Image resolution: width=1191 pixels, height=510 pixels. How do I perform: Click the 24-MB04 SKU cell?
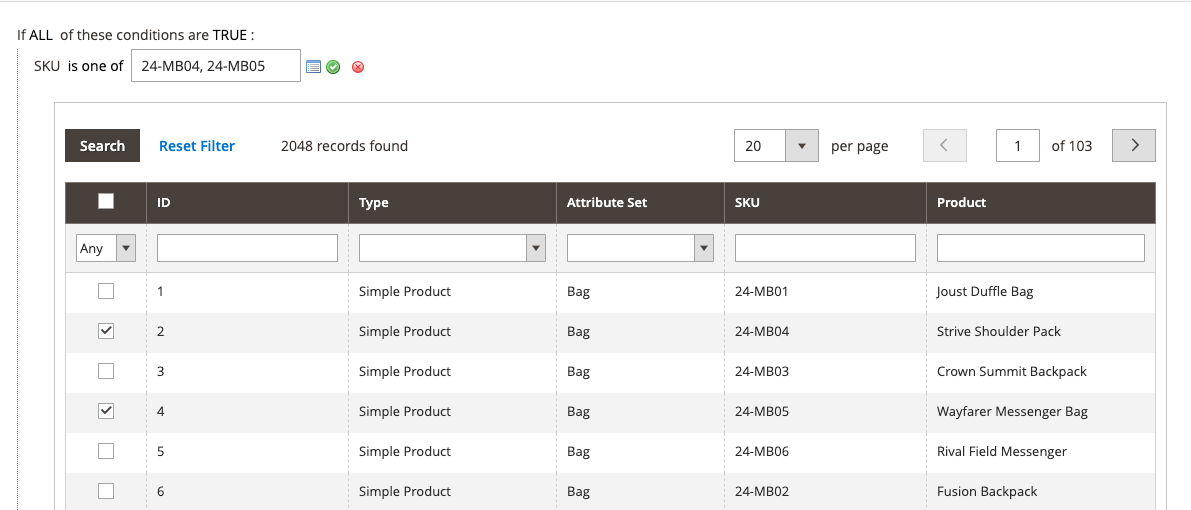pos(762,331)
